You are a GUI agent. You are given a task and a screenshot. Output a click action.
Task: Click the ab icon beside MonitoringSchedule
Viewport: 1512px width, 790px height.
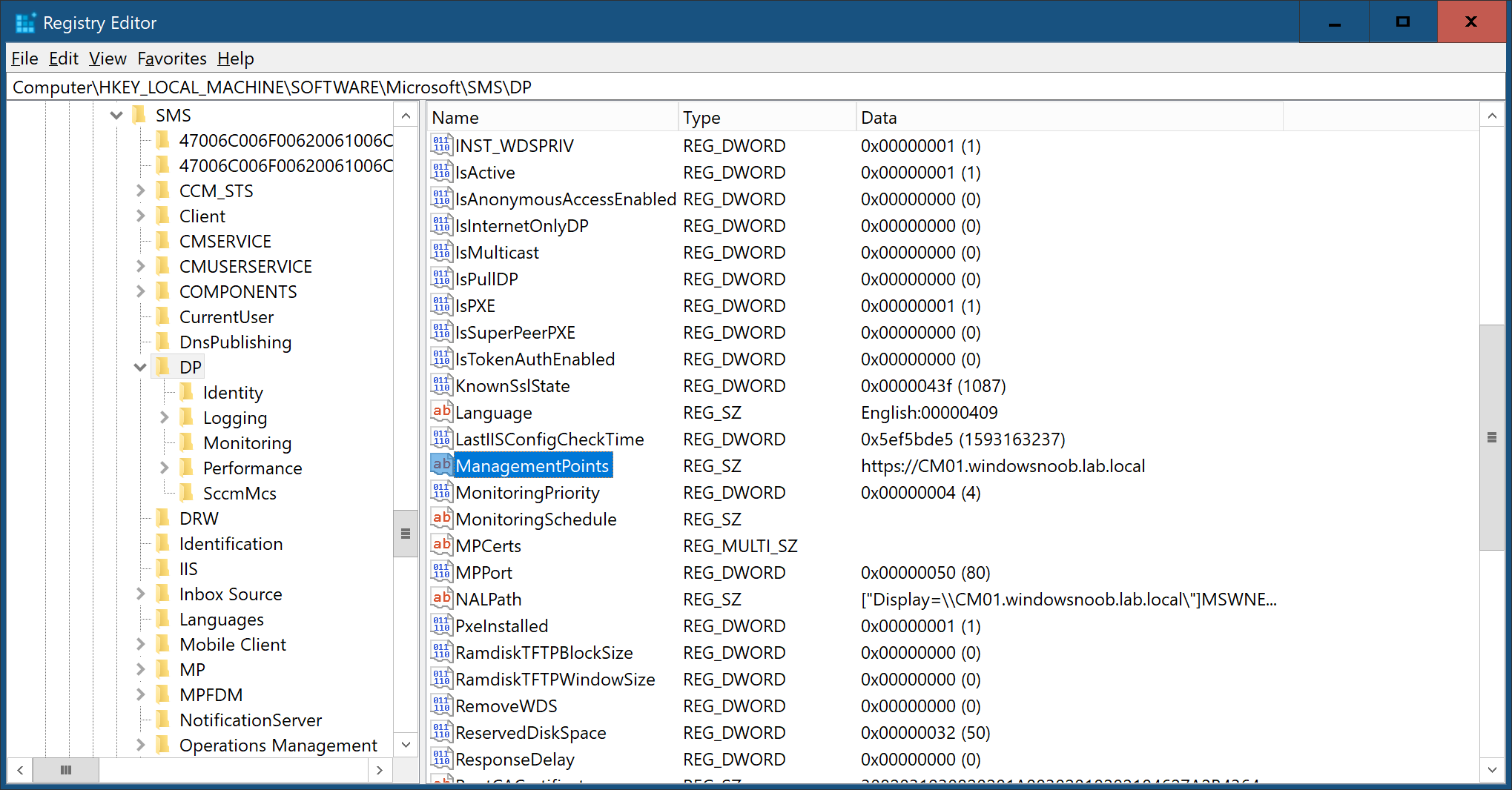tap(442, 519)
